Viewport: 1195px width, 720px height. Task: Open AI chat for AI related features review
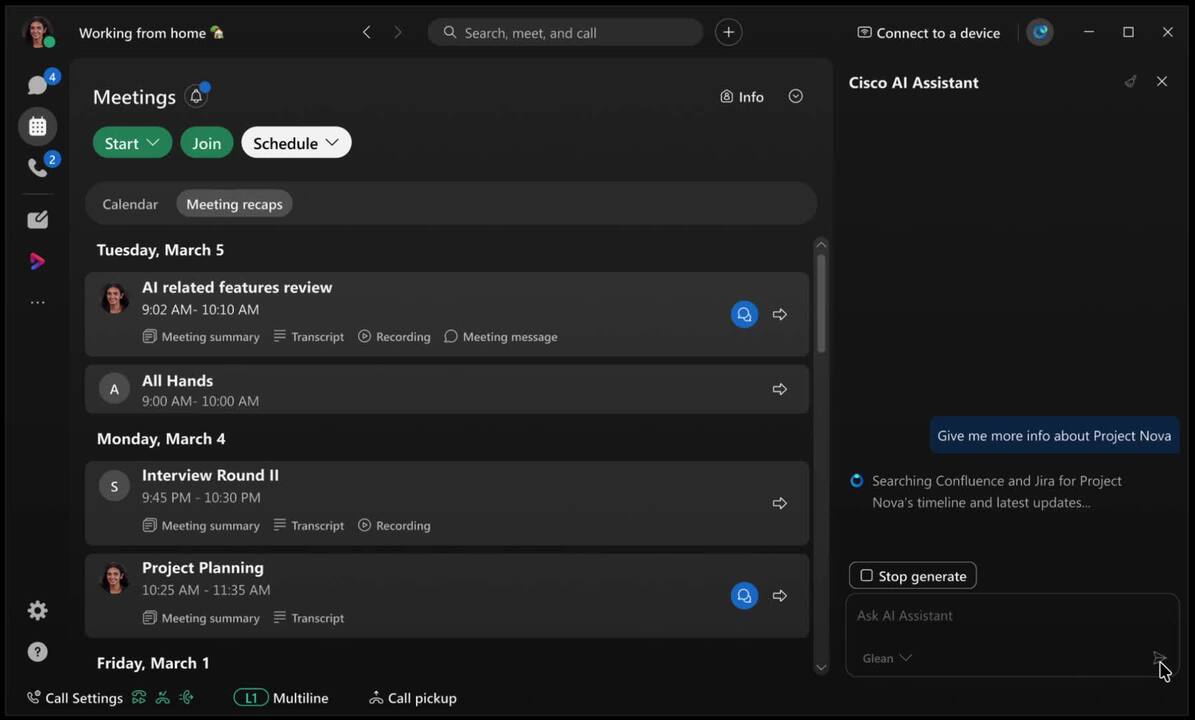click(x=744, y=314)
